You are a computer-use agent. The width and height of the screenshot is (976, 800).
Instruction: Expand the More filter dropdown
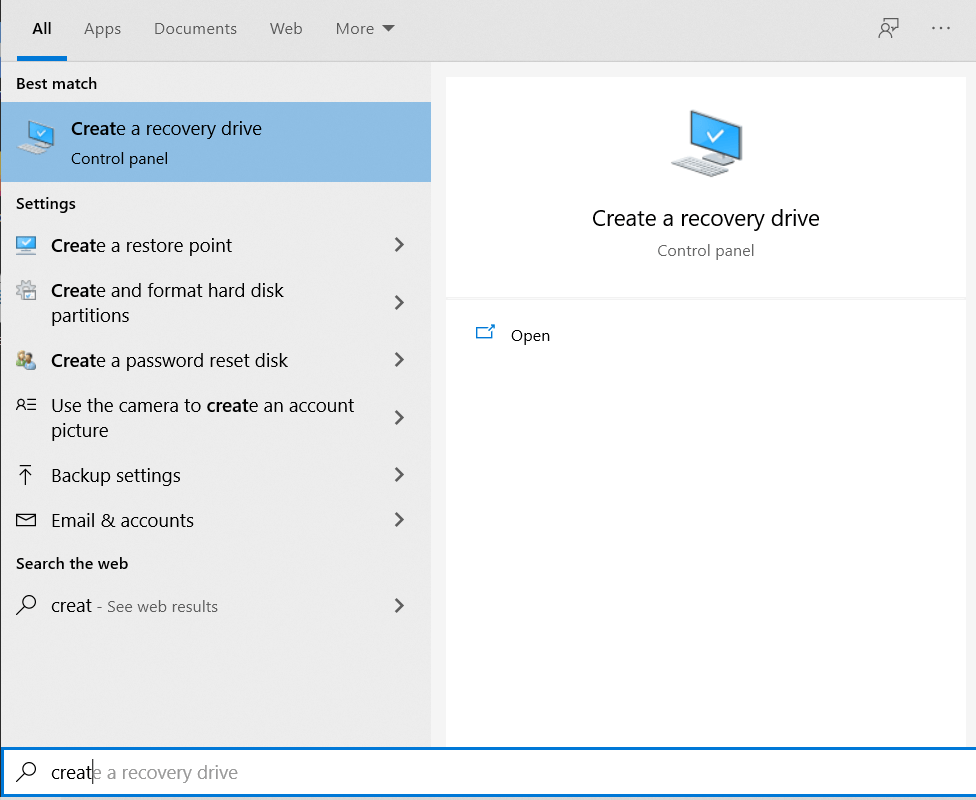[x=365, y=29]
